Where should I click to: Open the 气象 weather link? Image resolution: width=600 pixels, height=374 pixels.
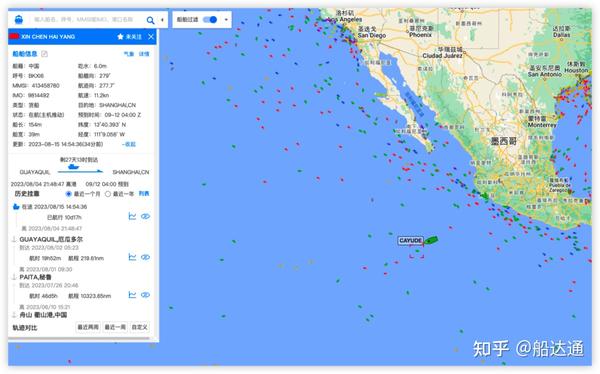129,54
